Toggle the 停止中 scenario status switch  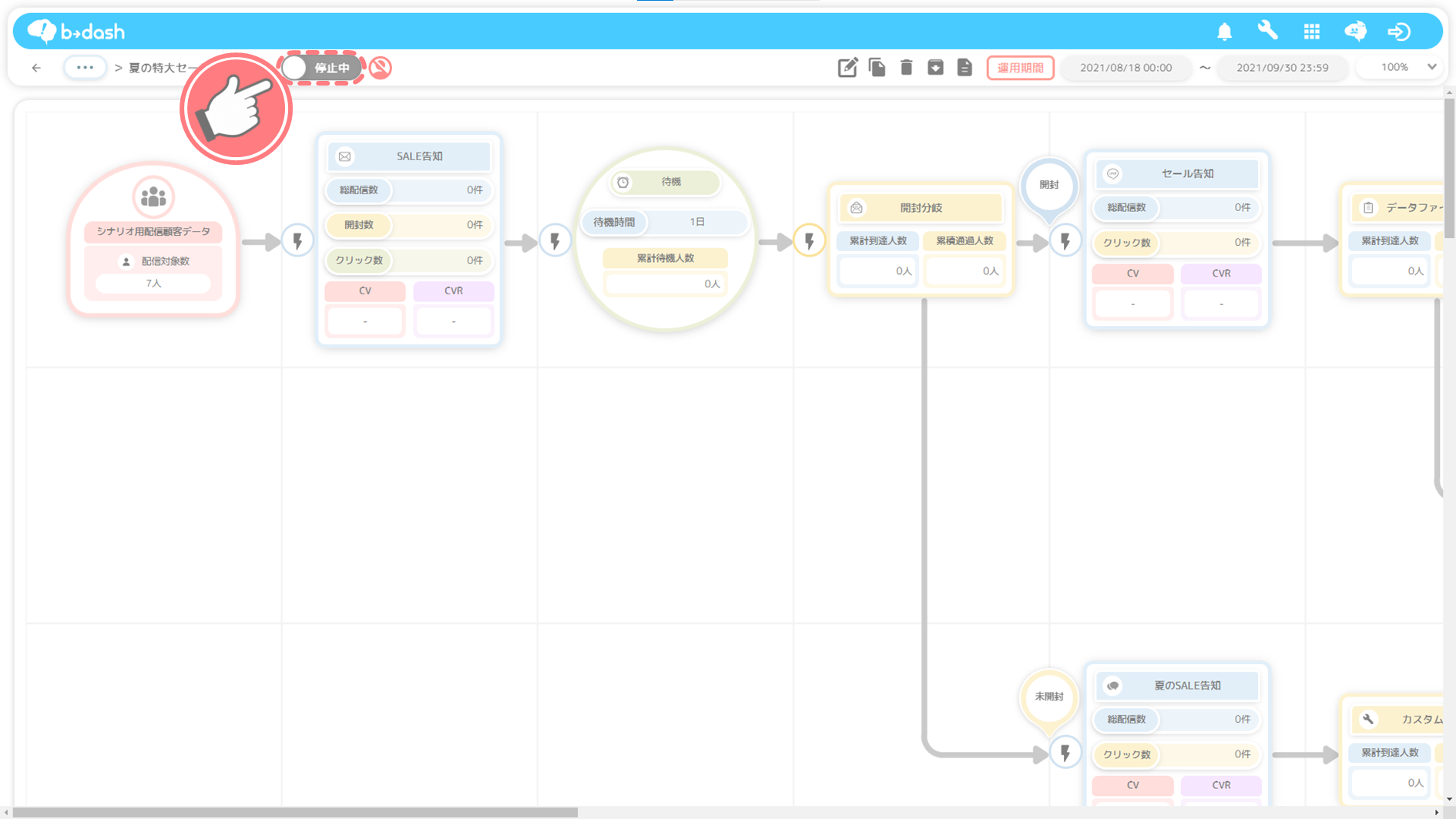(320, 68)
